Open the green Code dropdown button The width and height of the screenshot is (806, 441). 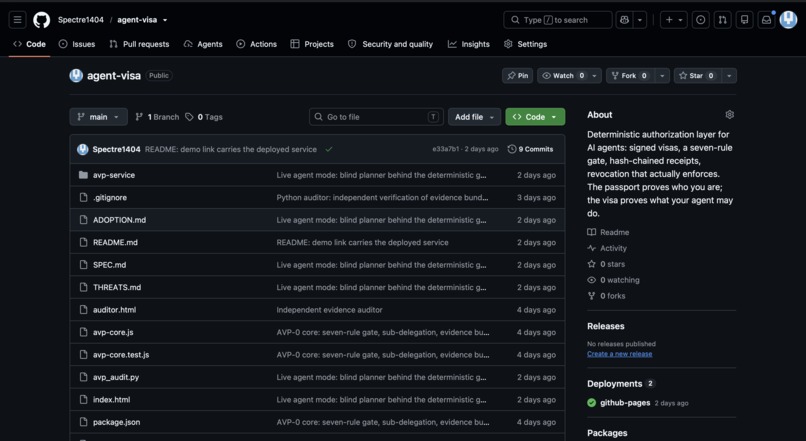tap(535, 117)
